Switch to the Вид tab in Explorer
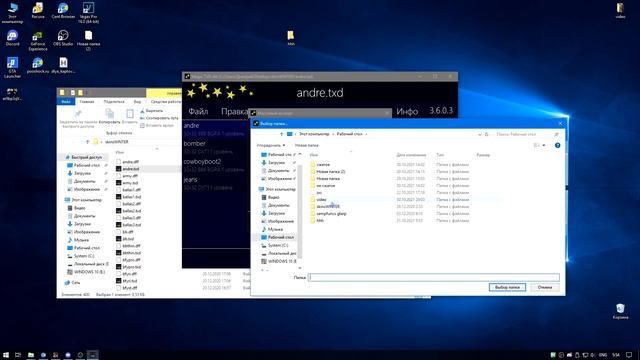The image size is (640, 360). [138, 102]
